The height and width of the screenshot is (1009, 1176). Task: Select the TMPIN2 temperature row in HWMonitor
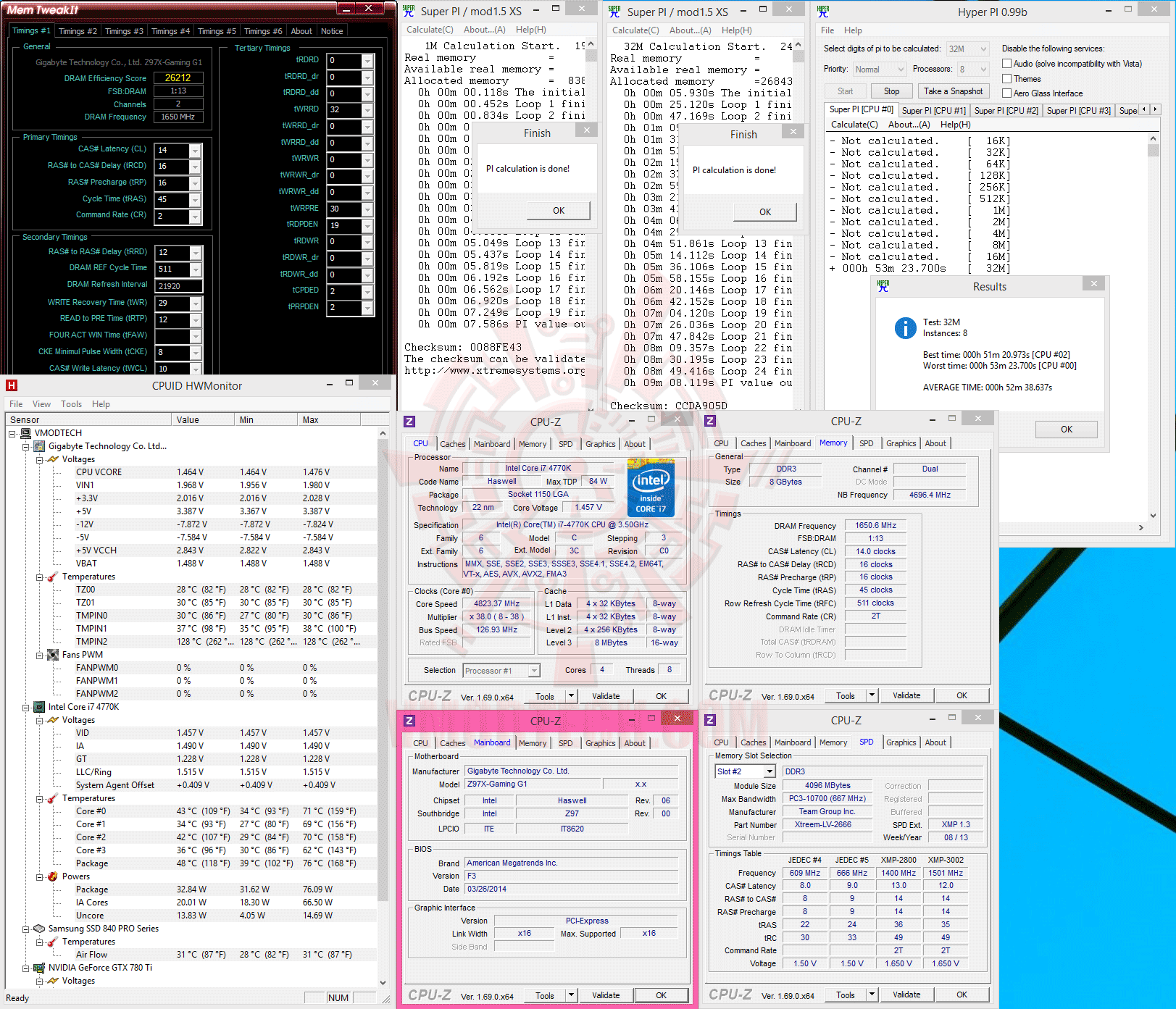tap(191, 642)
